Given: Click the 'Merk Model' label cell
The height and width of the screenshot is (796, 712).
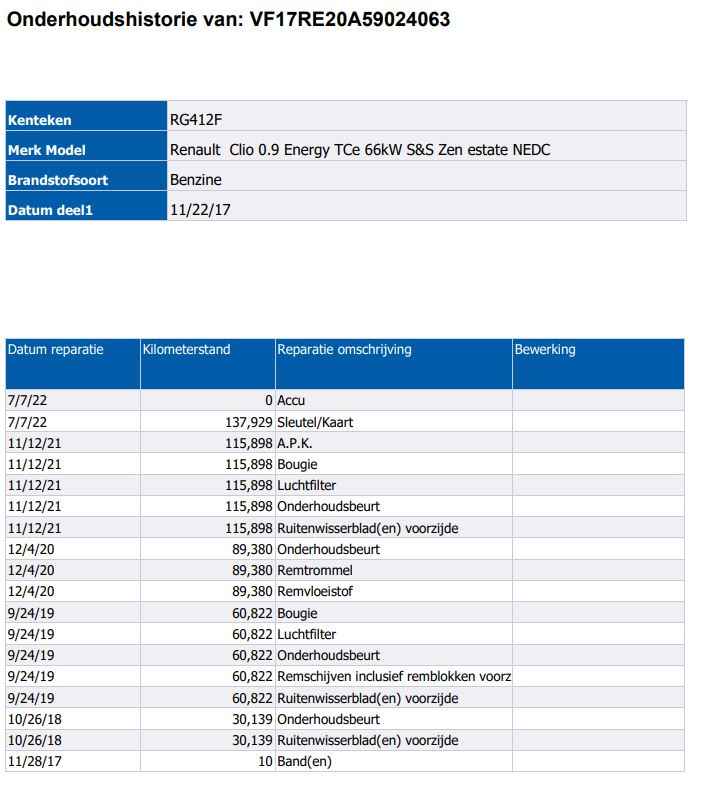Looking at the screenshot, I should [x=86, y=146].
